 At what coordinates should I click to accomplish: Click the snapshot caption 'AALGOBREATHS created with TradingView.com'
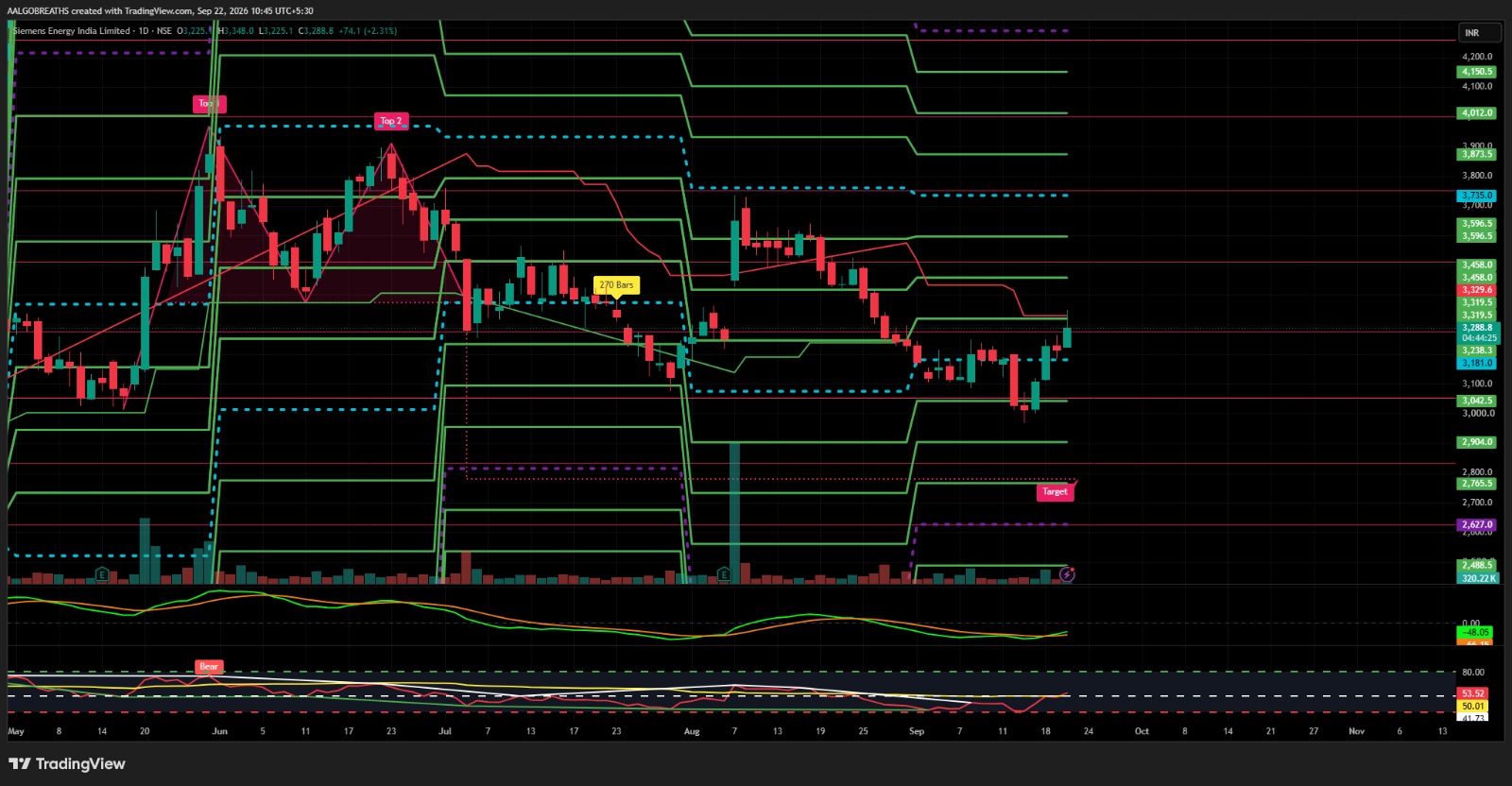100,11
